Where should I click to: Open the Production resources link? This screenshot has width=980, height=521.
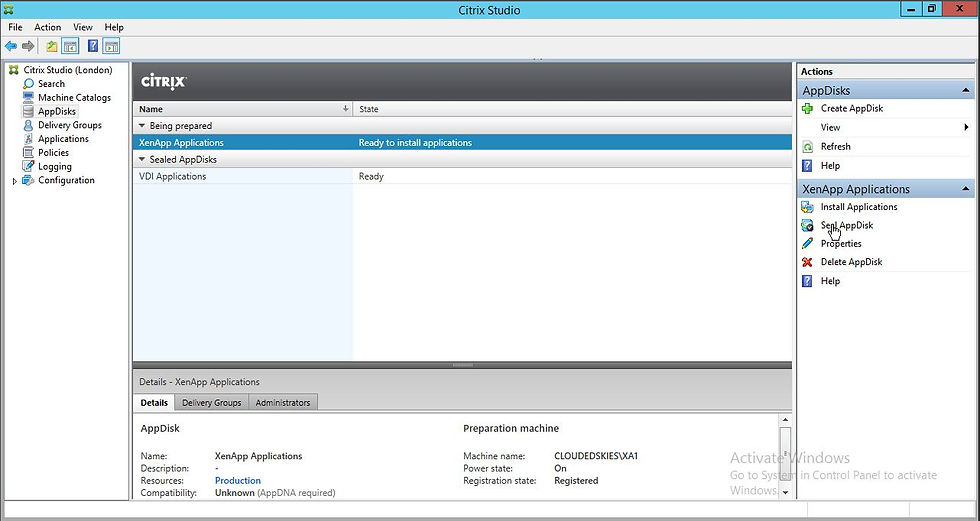(238, 480)
